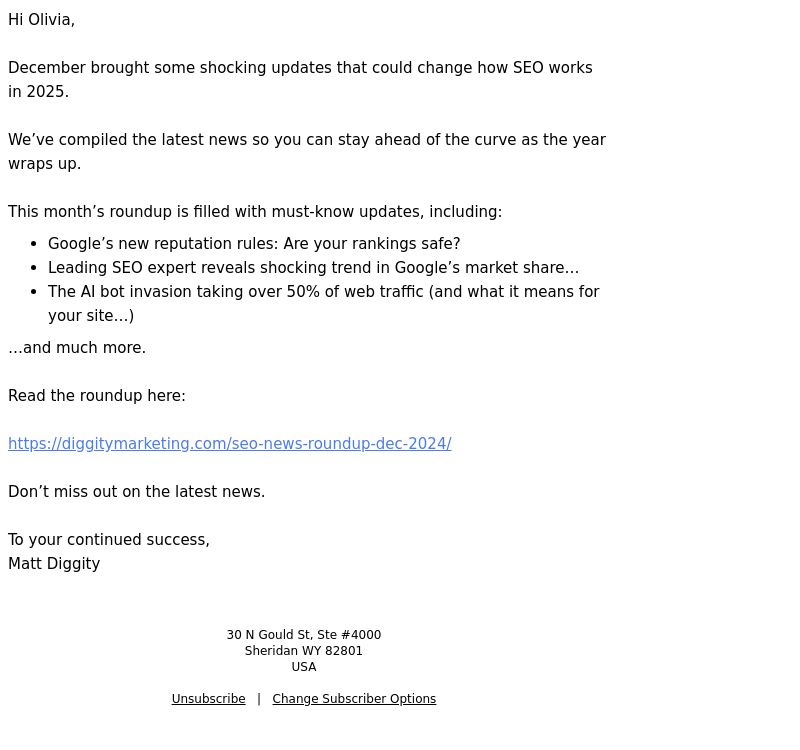Open the diggitymarketing SEO news roundup link
Image resolution: width=800 pixels, height=750 pixels.
(230, 444)
